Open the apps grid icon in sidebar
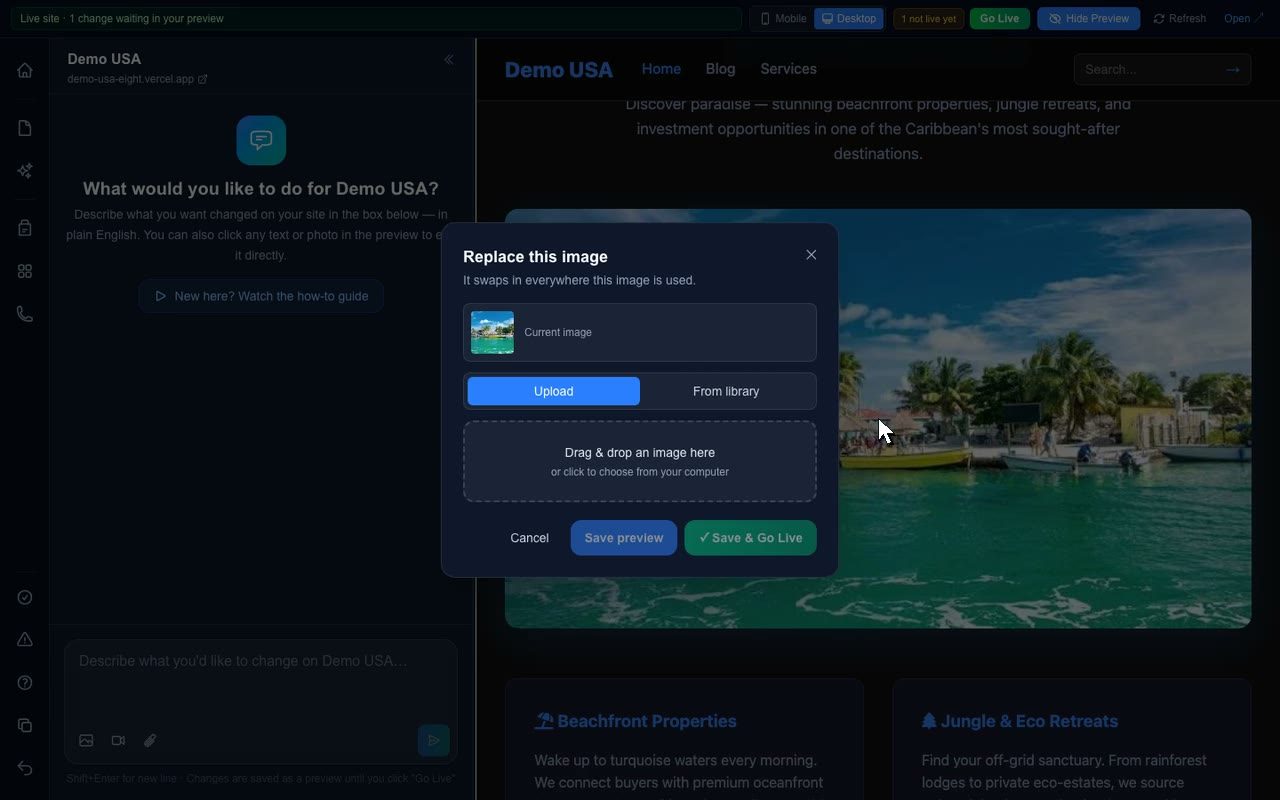This screenshot has width=1280, height=800. click(25, 271)
